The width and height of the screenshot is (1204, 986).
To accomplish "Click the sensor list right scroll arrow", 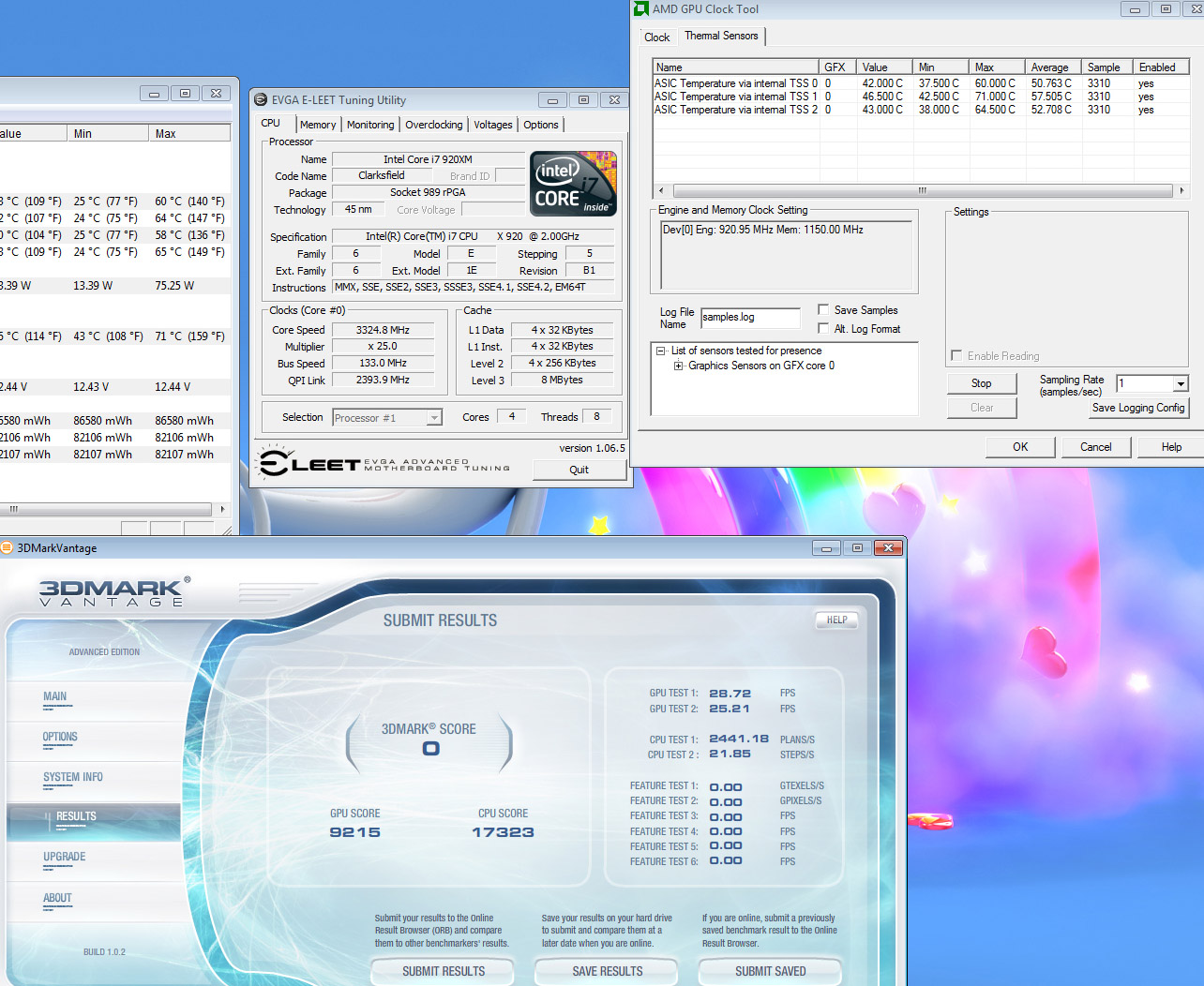I will pyautogui.click(x=1181, y=190).
